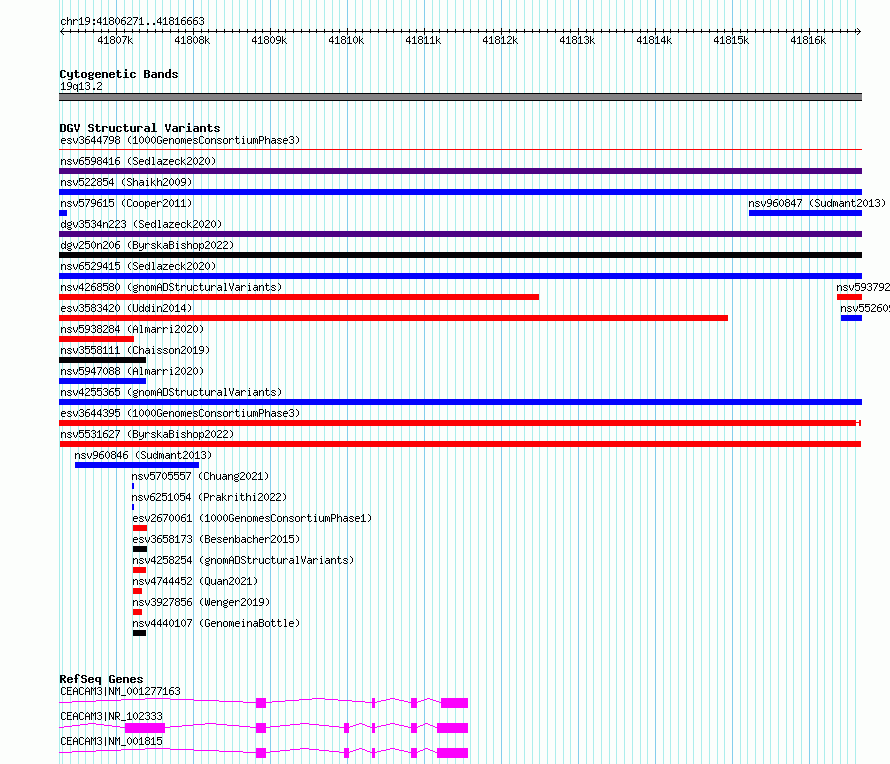This screenshot has height=764, width=890.
Task: Select the last exon of CEACAM3 NM_001815
Action: click(452, 753)
